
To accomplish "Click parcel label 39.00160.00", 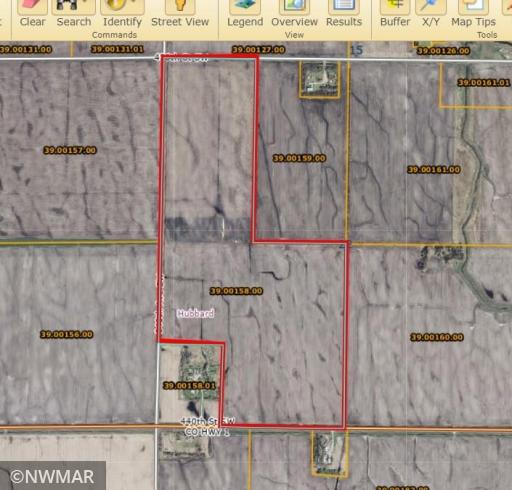I will click(x=437, y=337).
